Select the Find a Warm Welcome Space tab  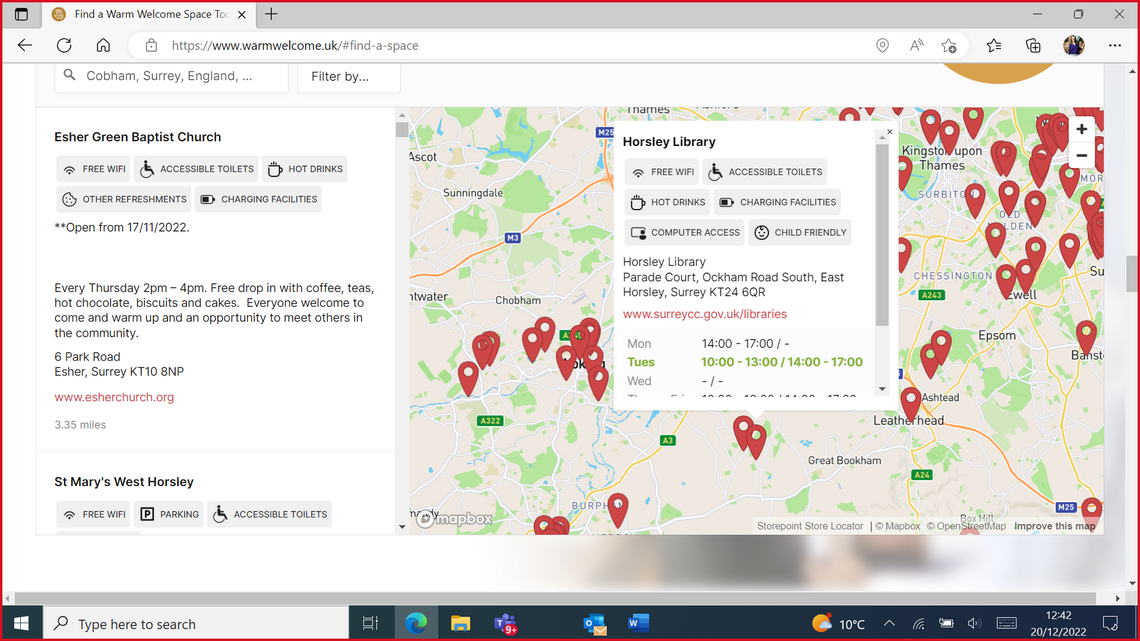(150, 15)
